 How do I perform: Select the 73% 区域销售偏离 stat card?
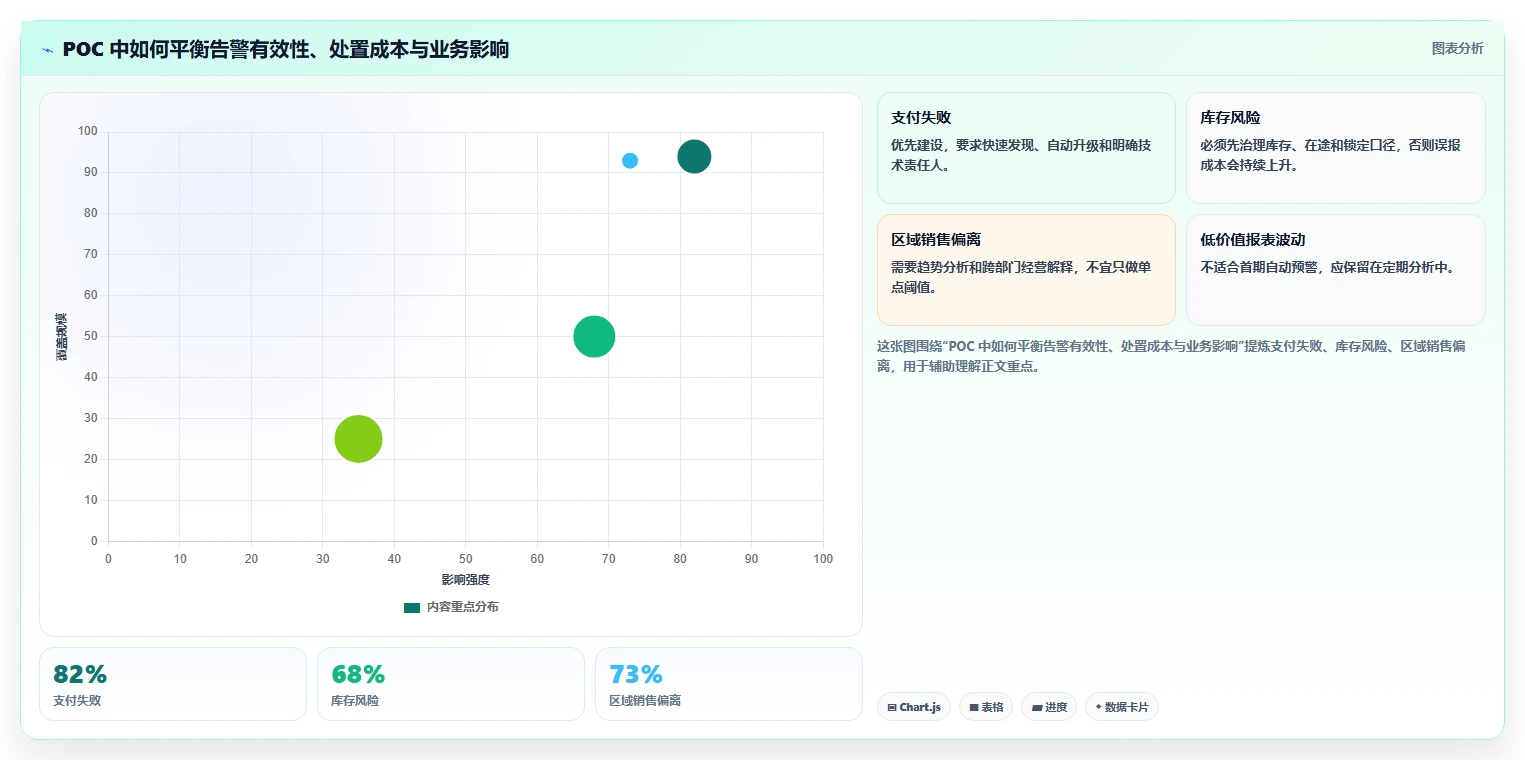[729, 684]
